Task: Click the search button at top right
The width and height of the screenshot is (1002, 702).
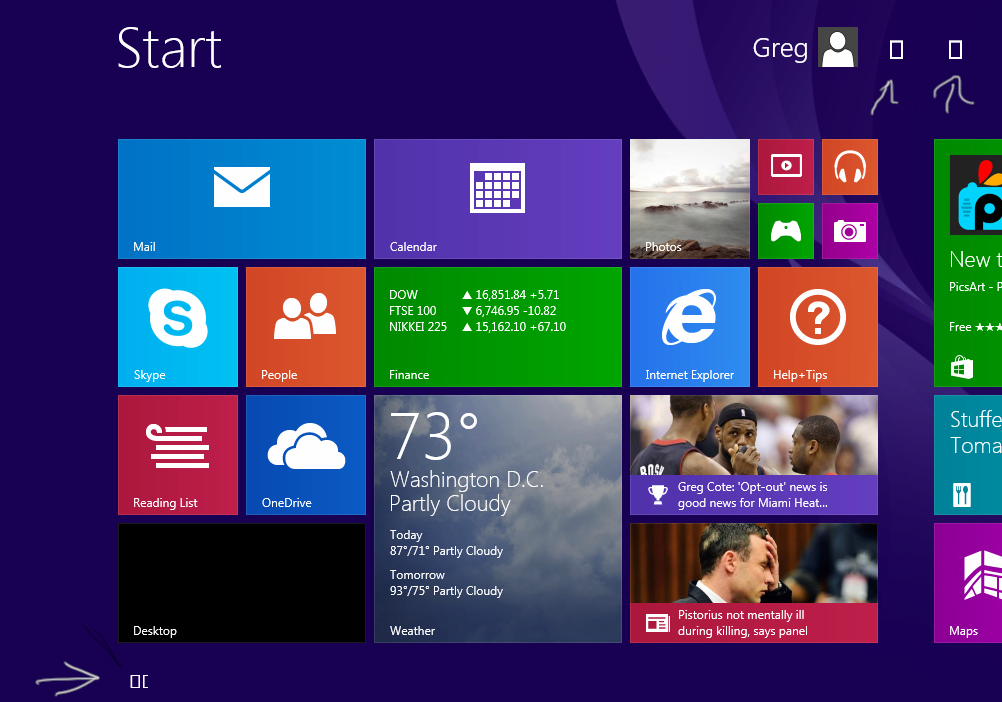Action: point(955,50)
